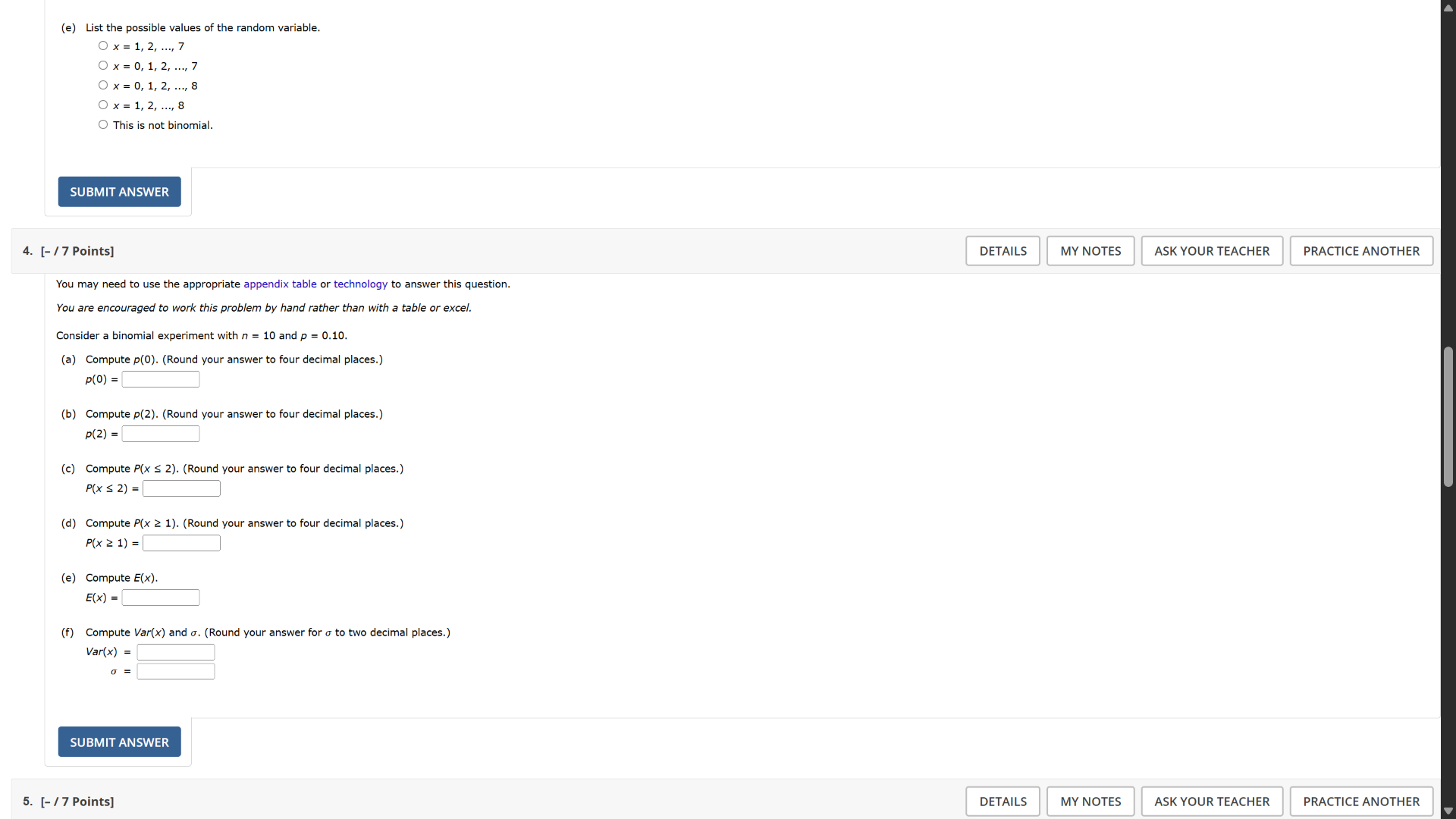The height and width of the screenshot is (819, 1456).
Task: Click Submit Answer above question 4
Action: [x=119, y=192]
